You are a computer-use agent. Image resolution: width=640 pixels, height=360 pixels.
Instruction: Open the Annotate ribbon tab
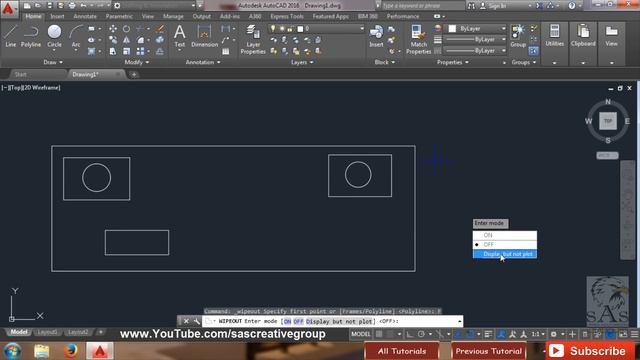click(85, 16)
